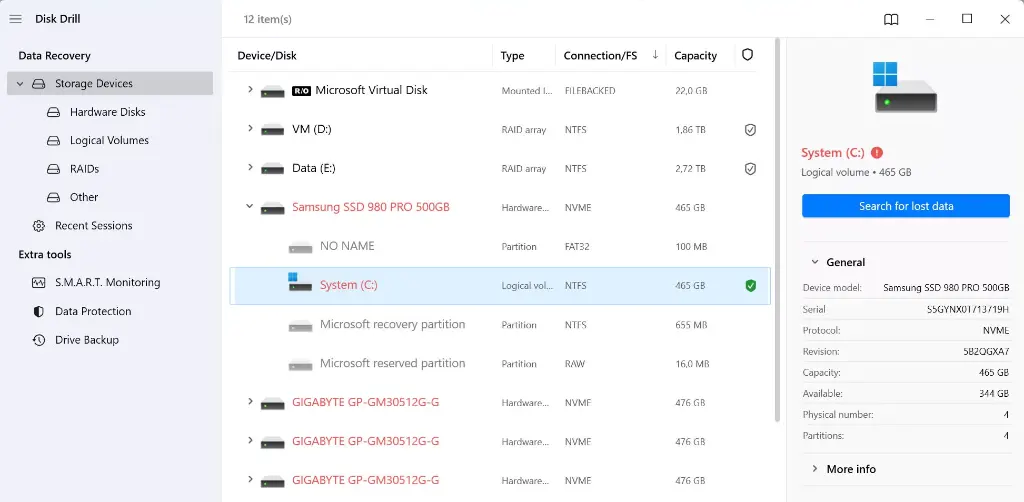The height and width of the screenshot is (502, 1024).
Task: Open S.M.A.R.T. Monitoring tool
Action: coord(107,283)
